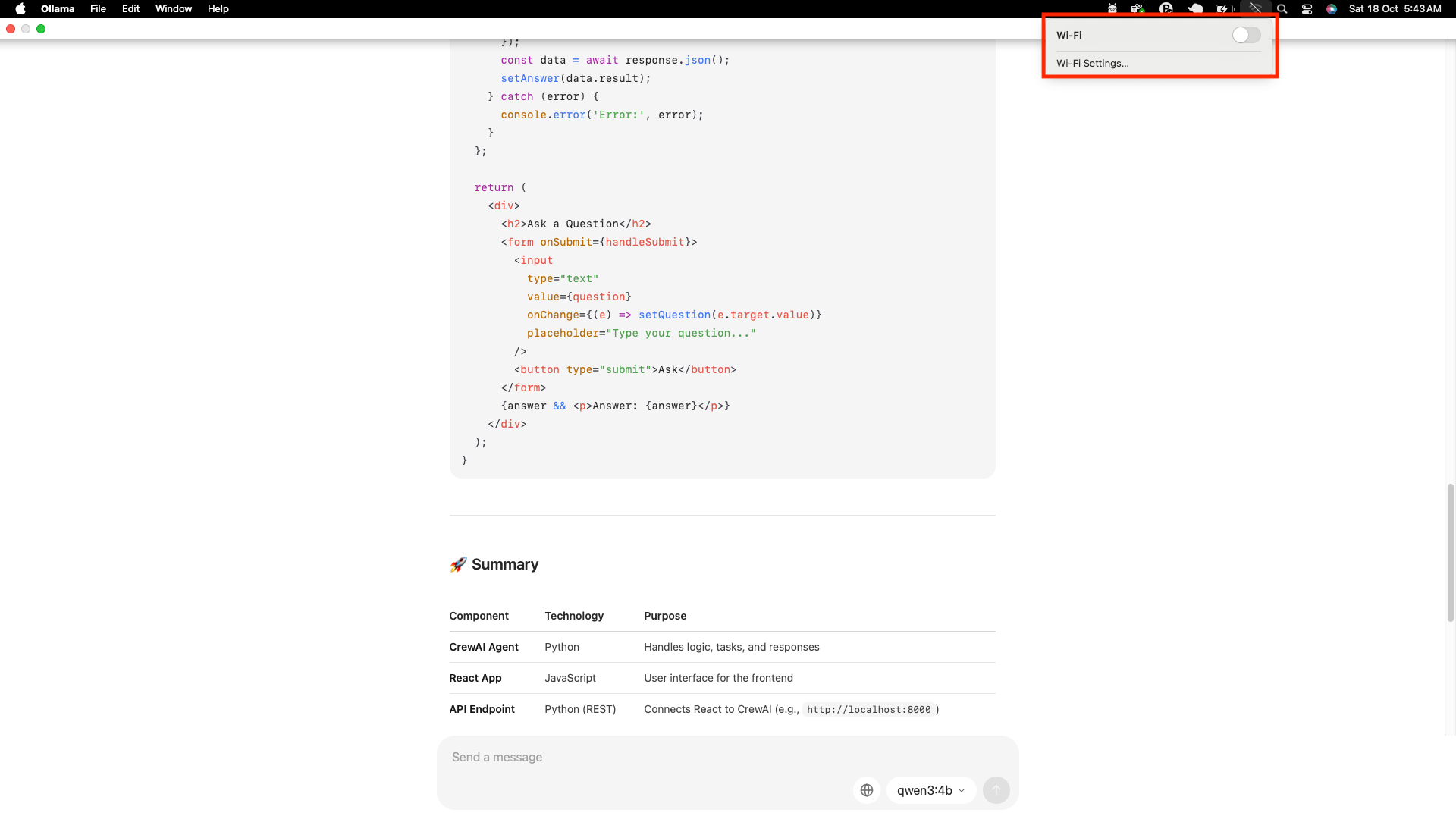Click the Microsoft Teams status icon
1456x819 pixels.
coord(1137,9)
